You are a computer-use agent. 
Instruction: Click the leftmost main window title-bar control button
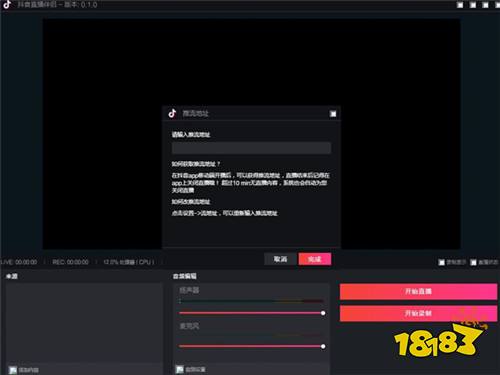point(460,5)
